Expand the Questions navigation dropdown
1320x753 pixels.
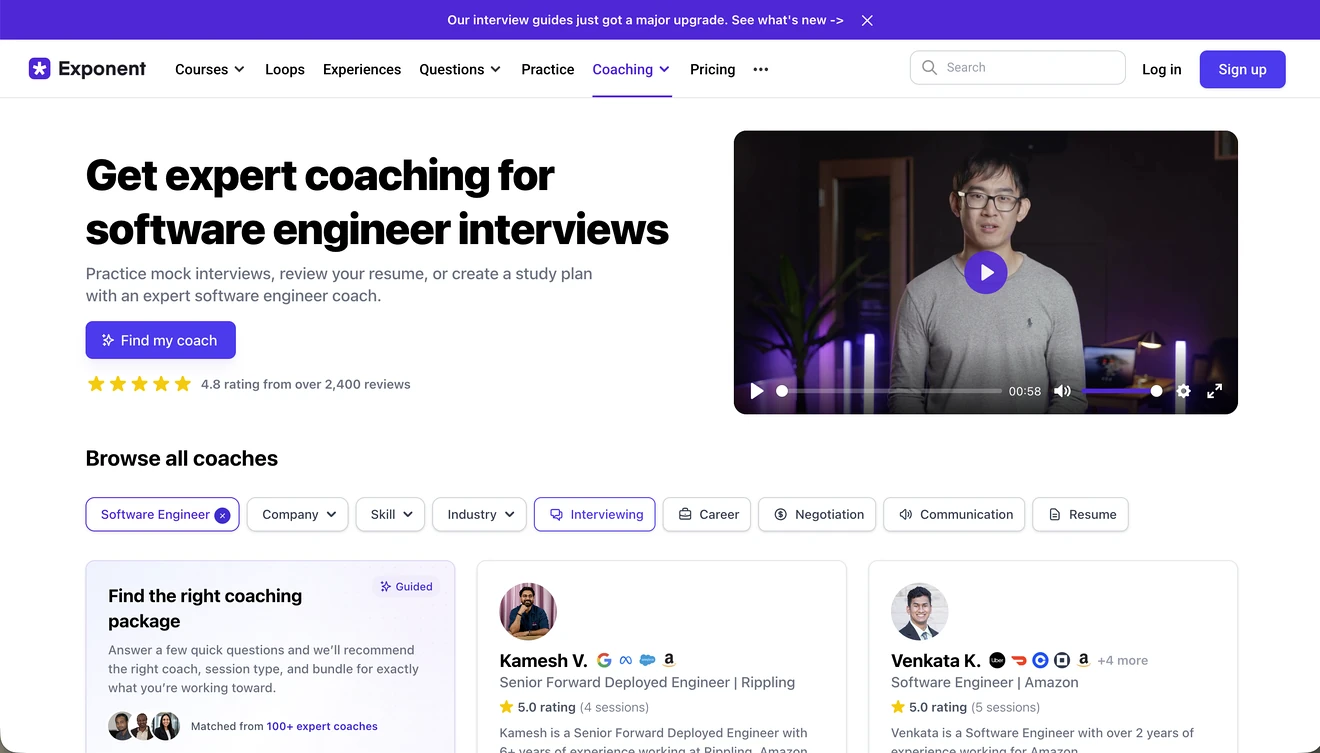[460, 69]
